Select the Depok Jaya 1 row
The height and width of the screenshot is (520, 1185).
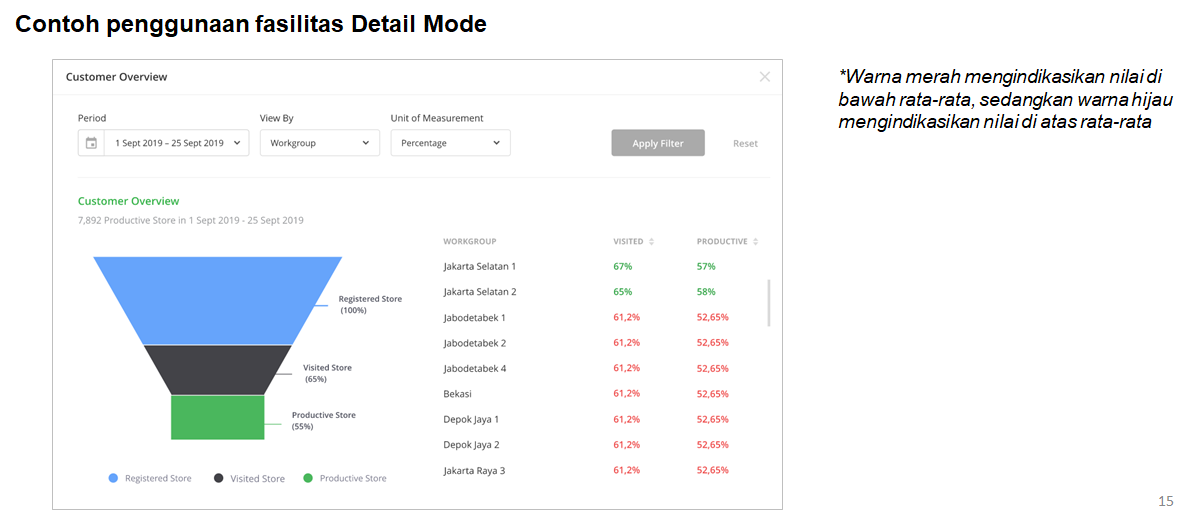[602, 419]
